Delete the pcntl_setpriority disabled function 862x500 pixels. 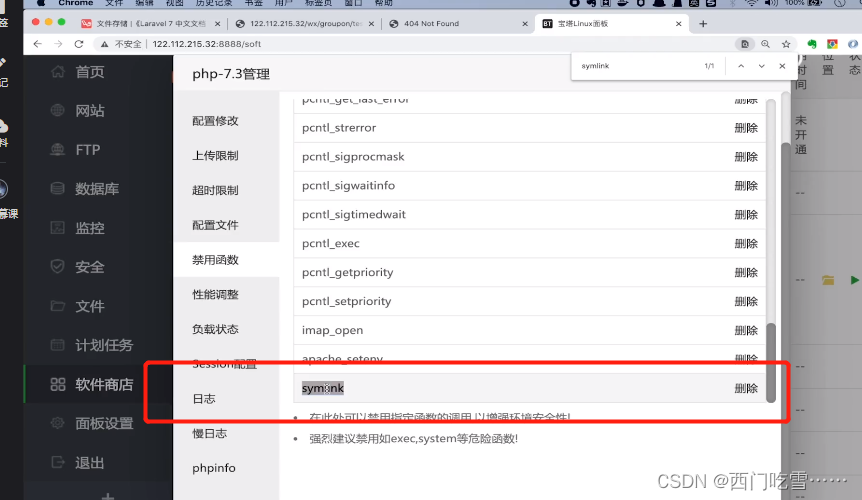746,301
